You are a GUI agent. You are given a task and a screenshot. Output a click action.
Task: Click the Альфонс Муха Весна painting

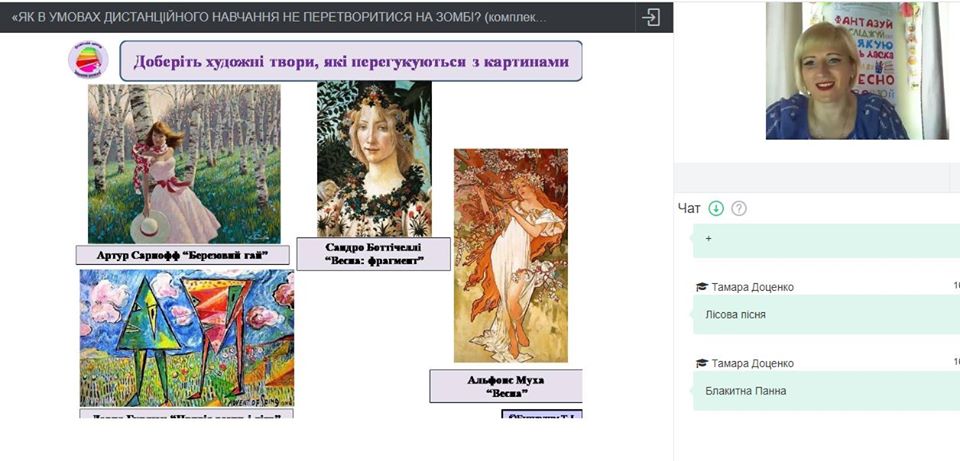point(511,255)
